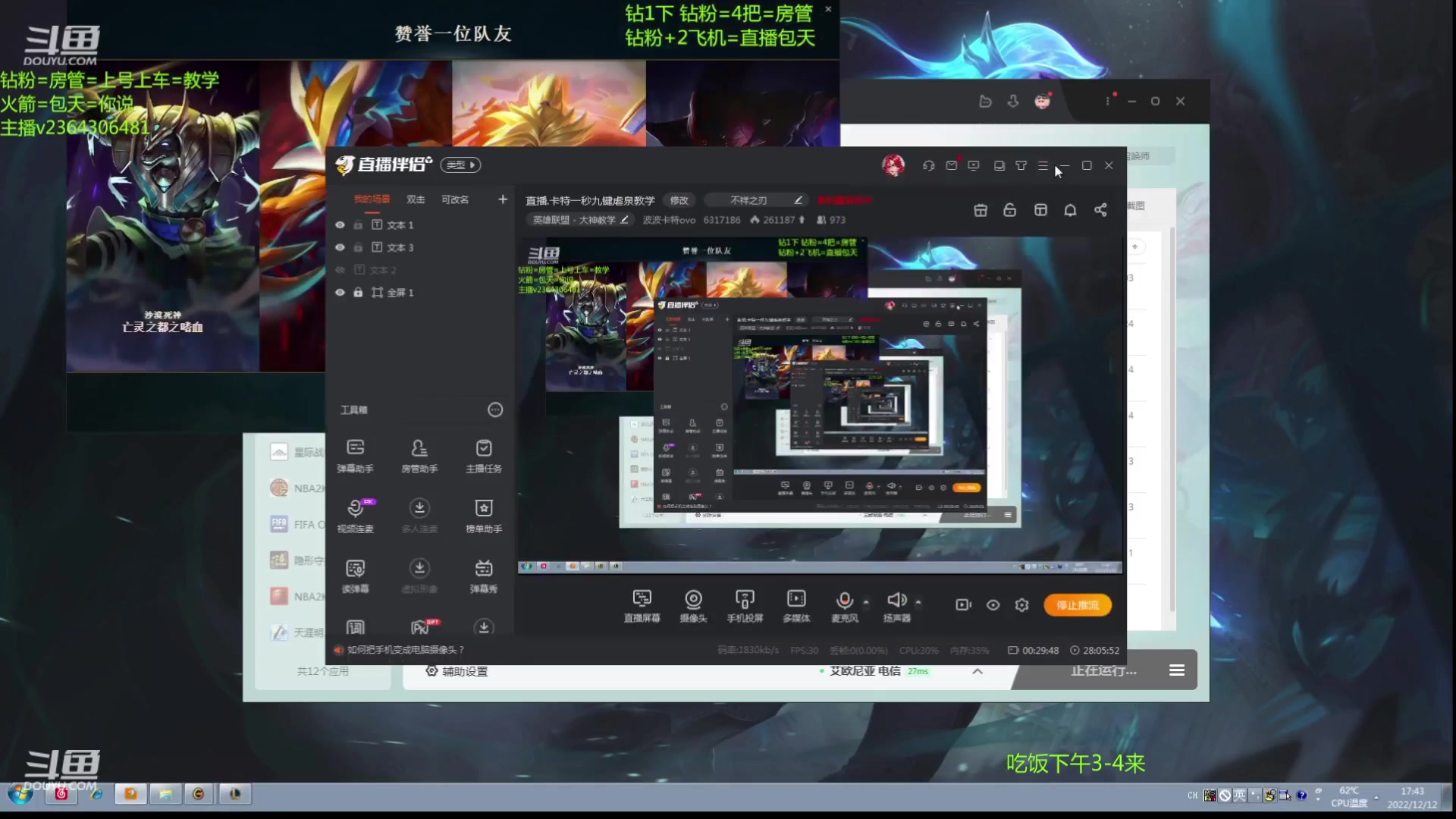
Task: Open the hamburger menu in 直播伴侣 title bar
Action: [x=1043, y=165]
